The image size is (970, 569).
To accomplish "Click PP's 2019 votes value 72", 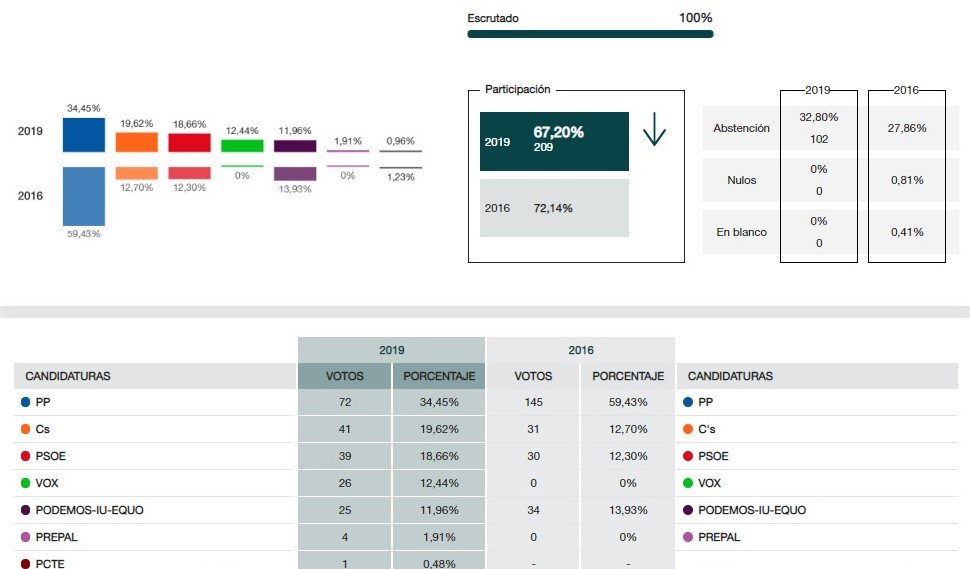I will [345, 402].
